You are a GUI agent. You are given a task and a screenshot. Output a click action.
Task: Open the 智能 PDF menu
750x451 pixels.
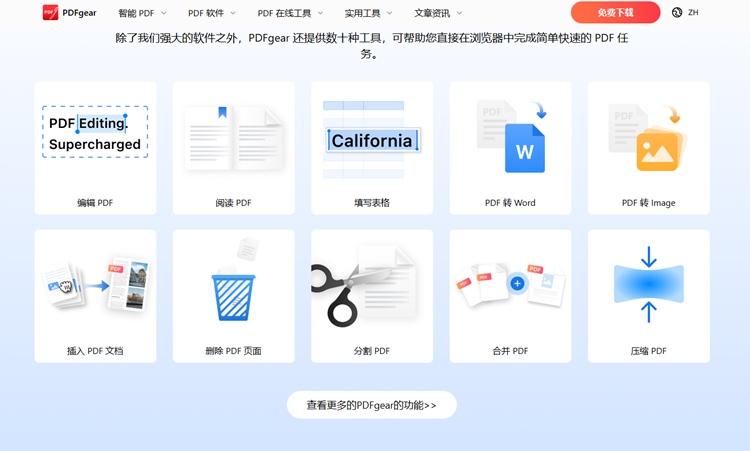point(136,13)
